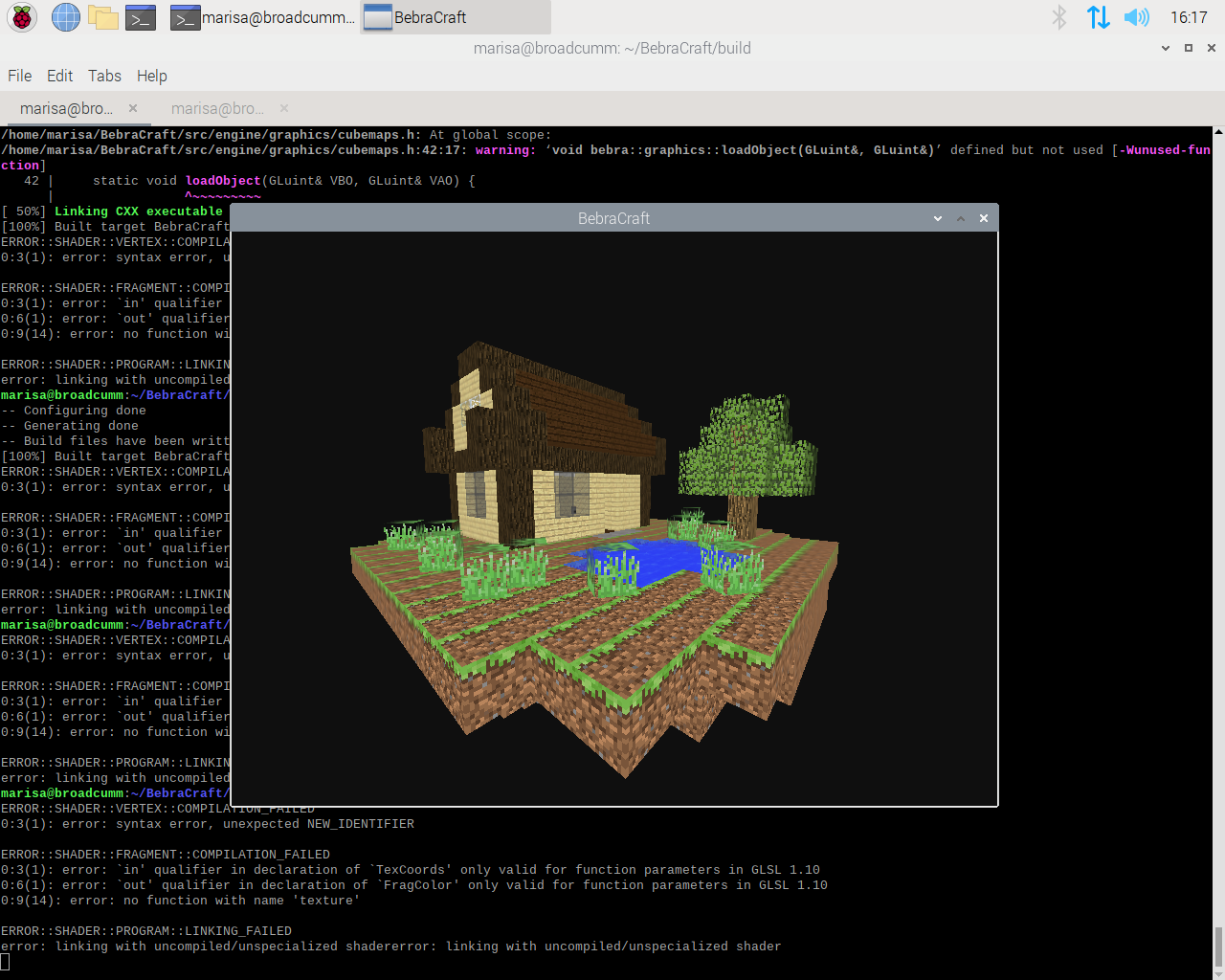Click the second terminal icon in the taskbar
The image size is (1225, 980).
[185, 17]
